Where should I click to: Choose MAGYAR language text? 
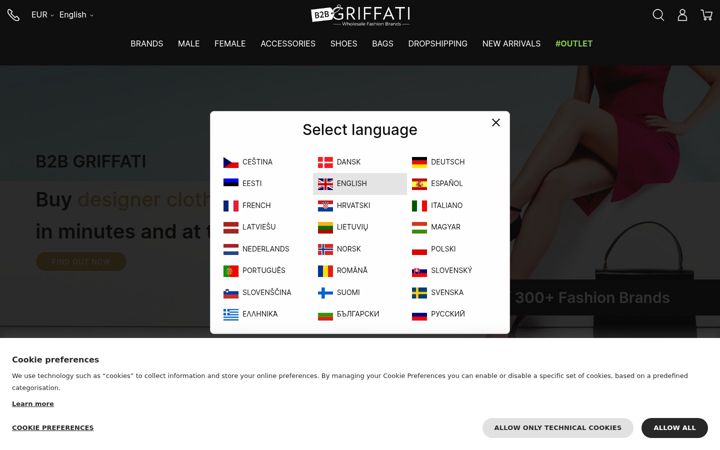tap(445, 227)
